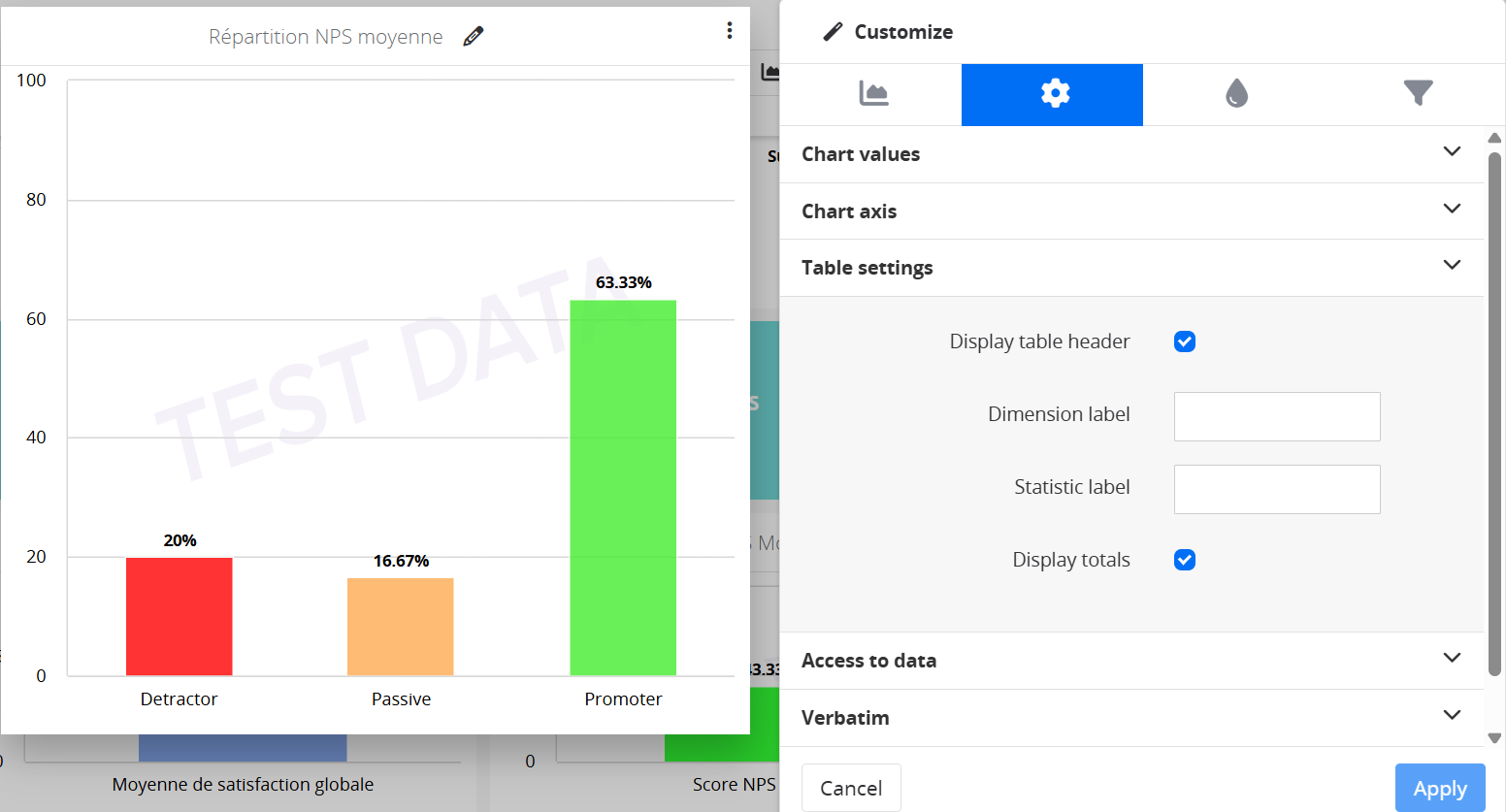
Task: Click the green Promoter bar
Action: [623, 487]
